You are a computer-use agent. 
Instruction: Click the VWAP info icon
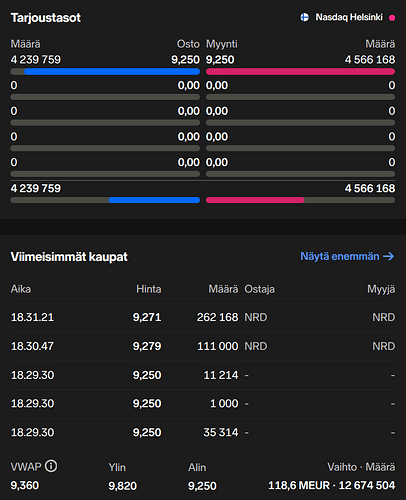coord(51,466)
